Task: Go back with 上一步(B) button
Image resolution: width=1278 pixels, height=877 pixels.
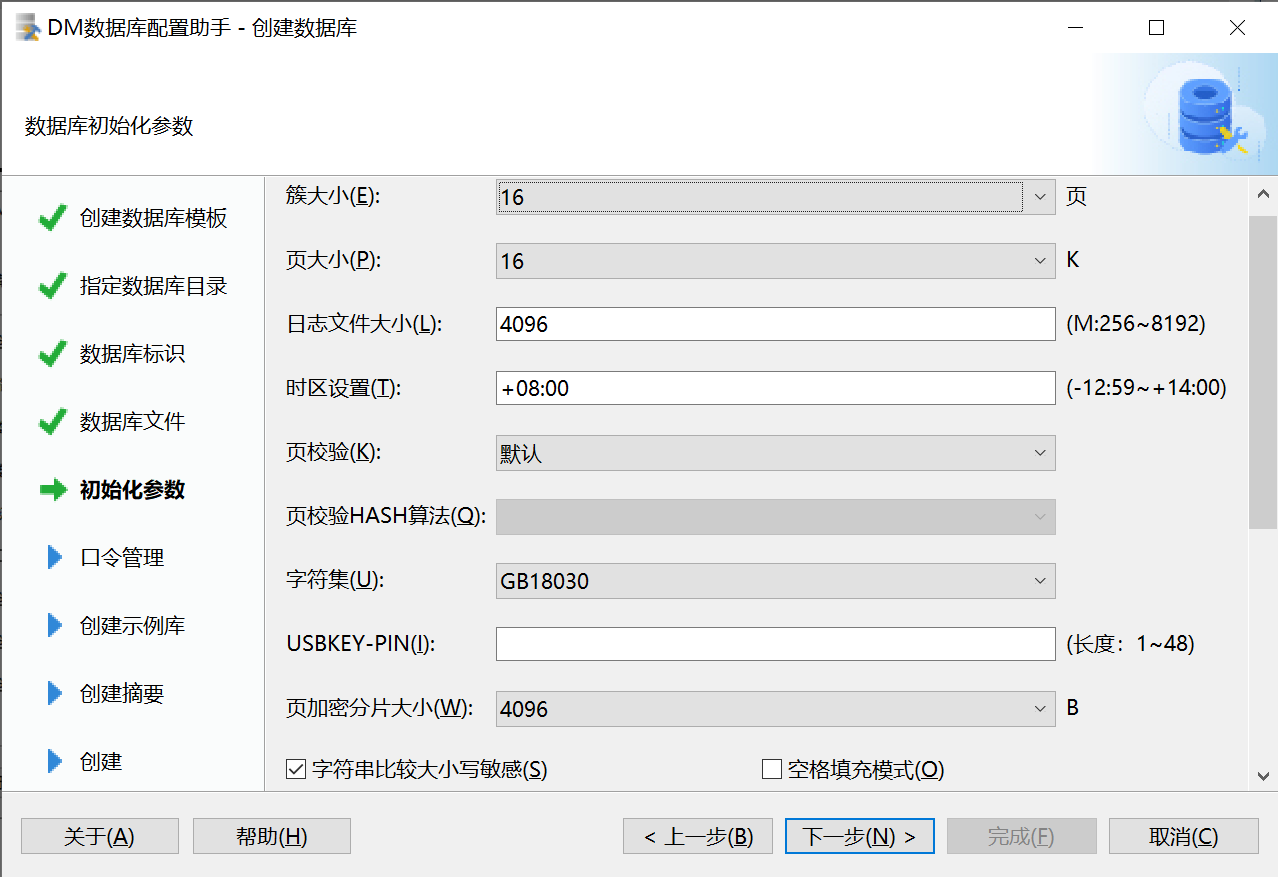Action: 698,836
